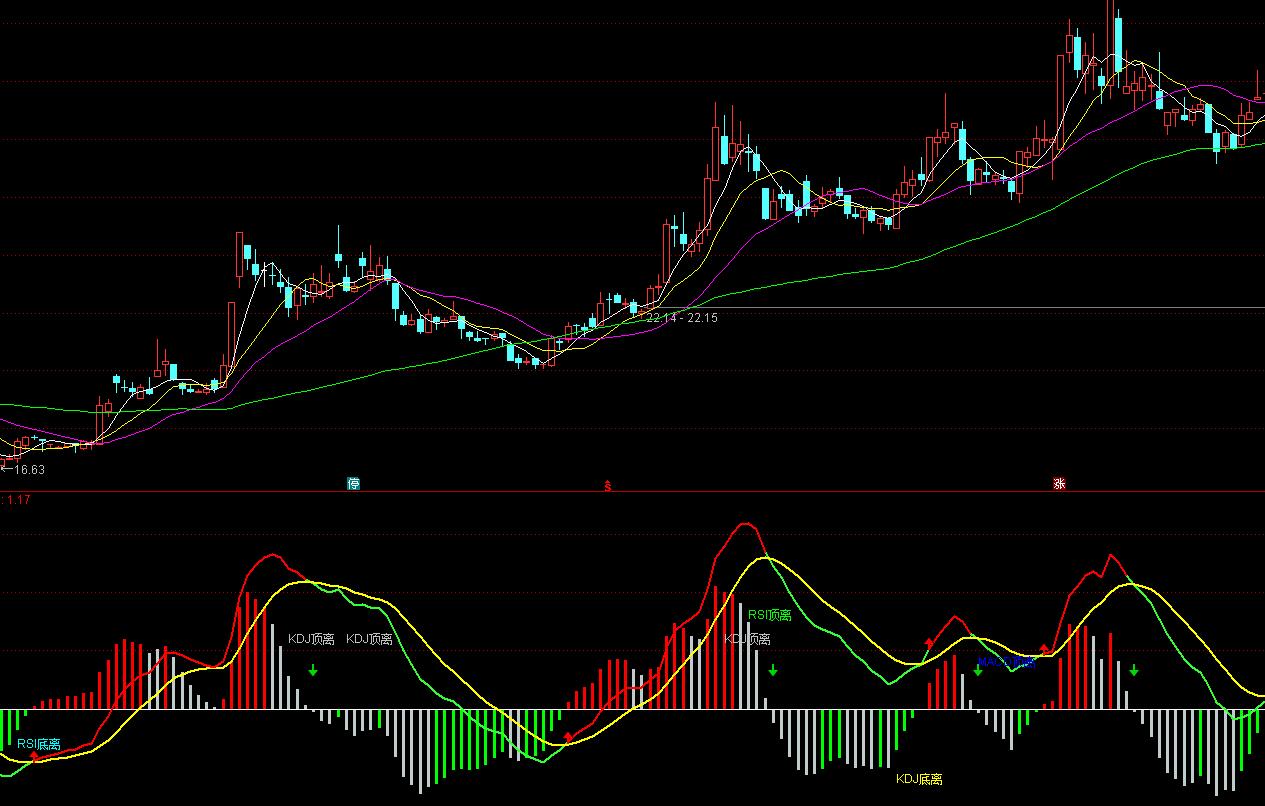Click the red 涨 limit-up marker

point(1059,484)
